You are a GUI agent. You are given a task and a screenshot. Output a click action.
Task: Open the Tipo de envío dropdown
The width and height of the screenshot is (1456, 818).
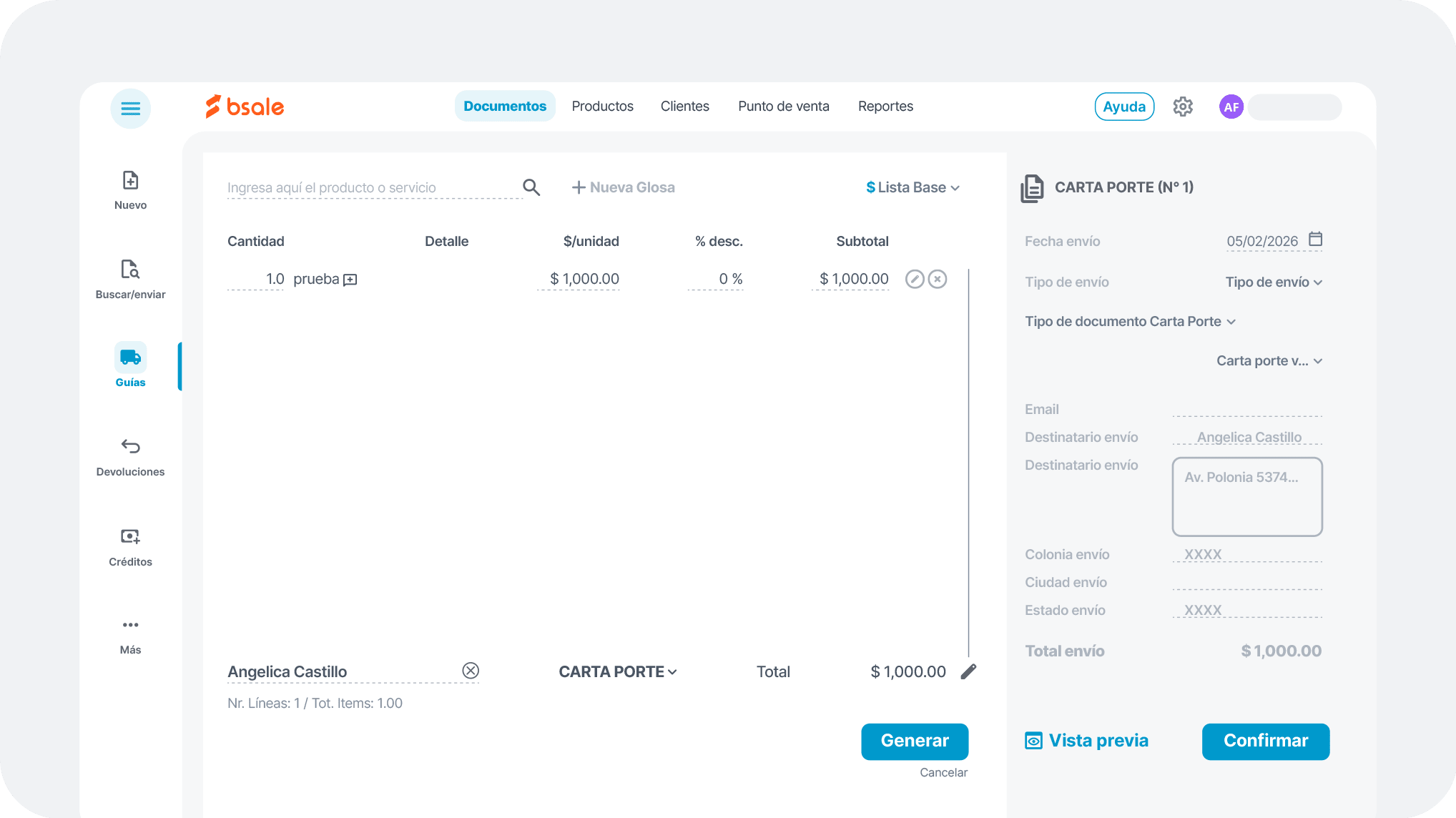[x=1274, y=282]
